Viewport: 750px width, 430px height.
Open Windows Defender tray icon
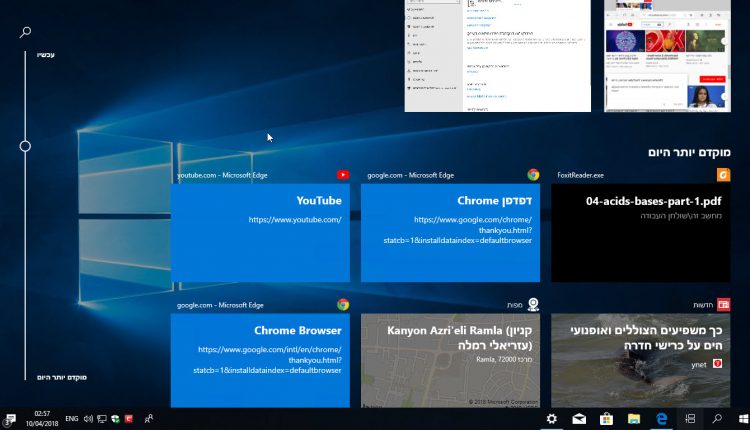[115, 419]
